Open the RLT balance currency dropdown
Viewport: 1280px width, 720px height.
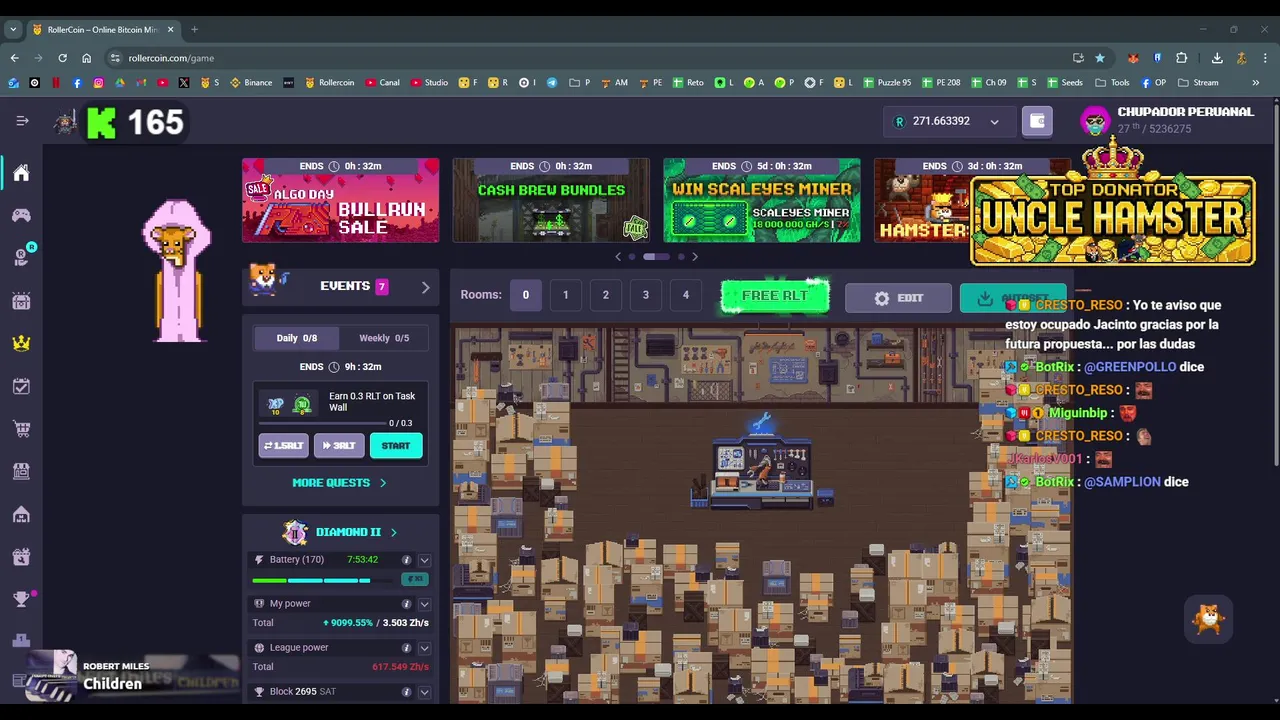[994, 122]
